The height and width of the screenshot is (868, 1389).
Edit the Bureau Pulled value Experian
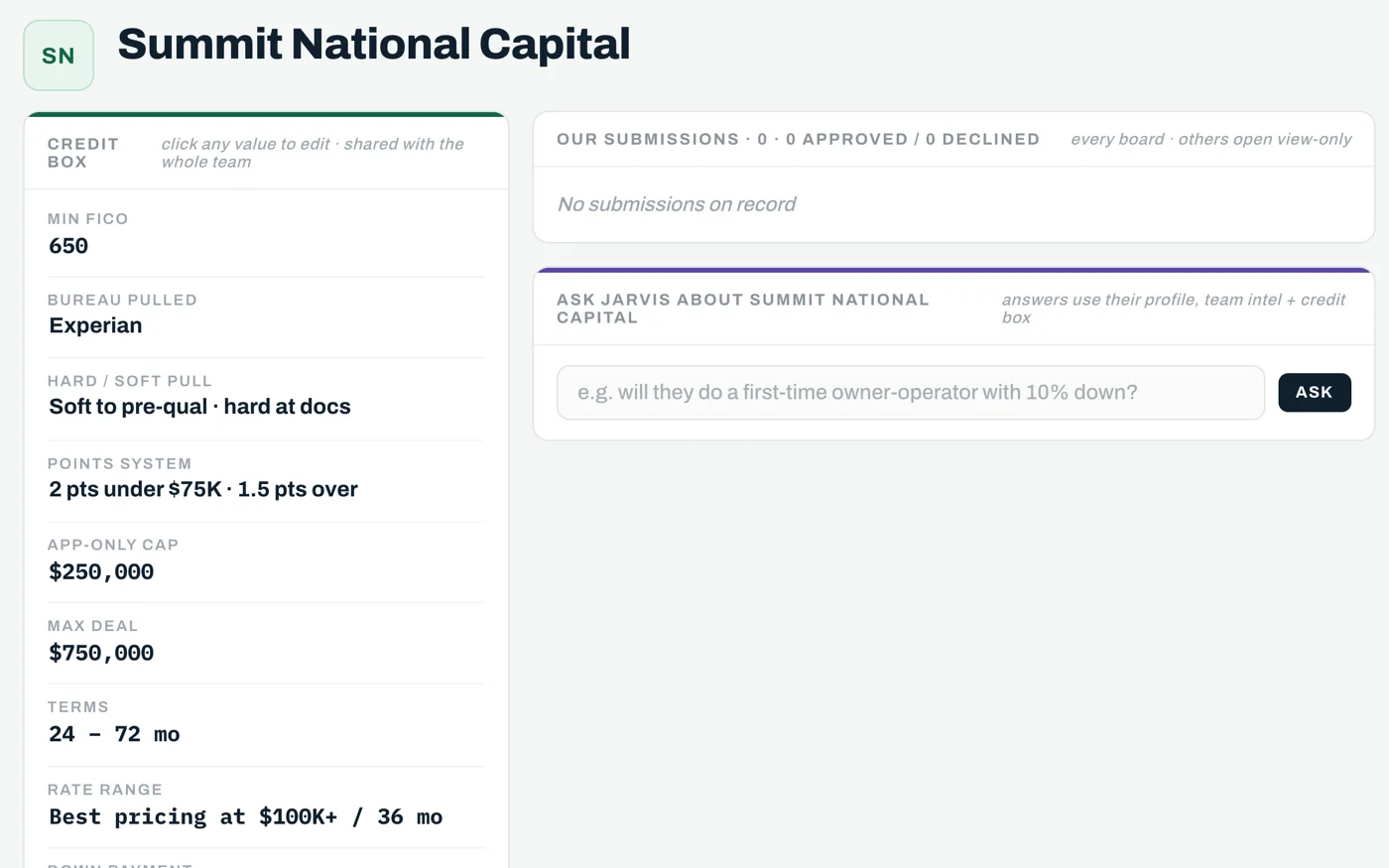point(95,326)
